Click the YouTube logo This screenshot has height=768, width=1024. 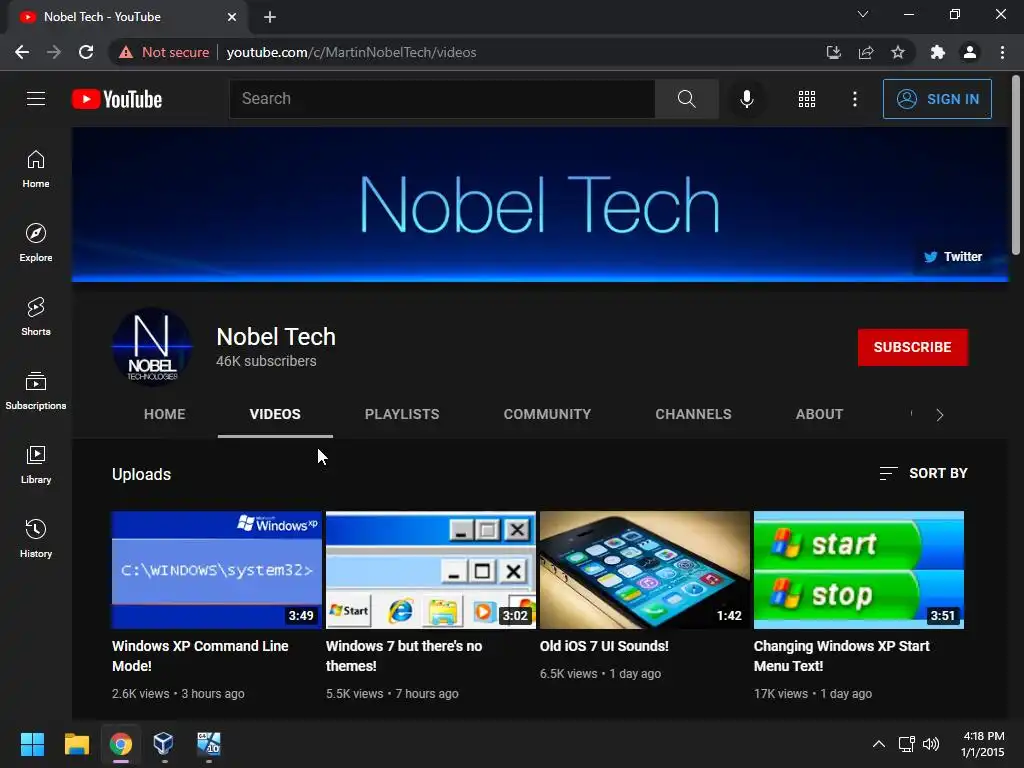117,99
